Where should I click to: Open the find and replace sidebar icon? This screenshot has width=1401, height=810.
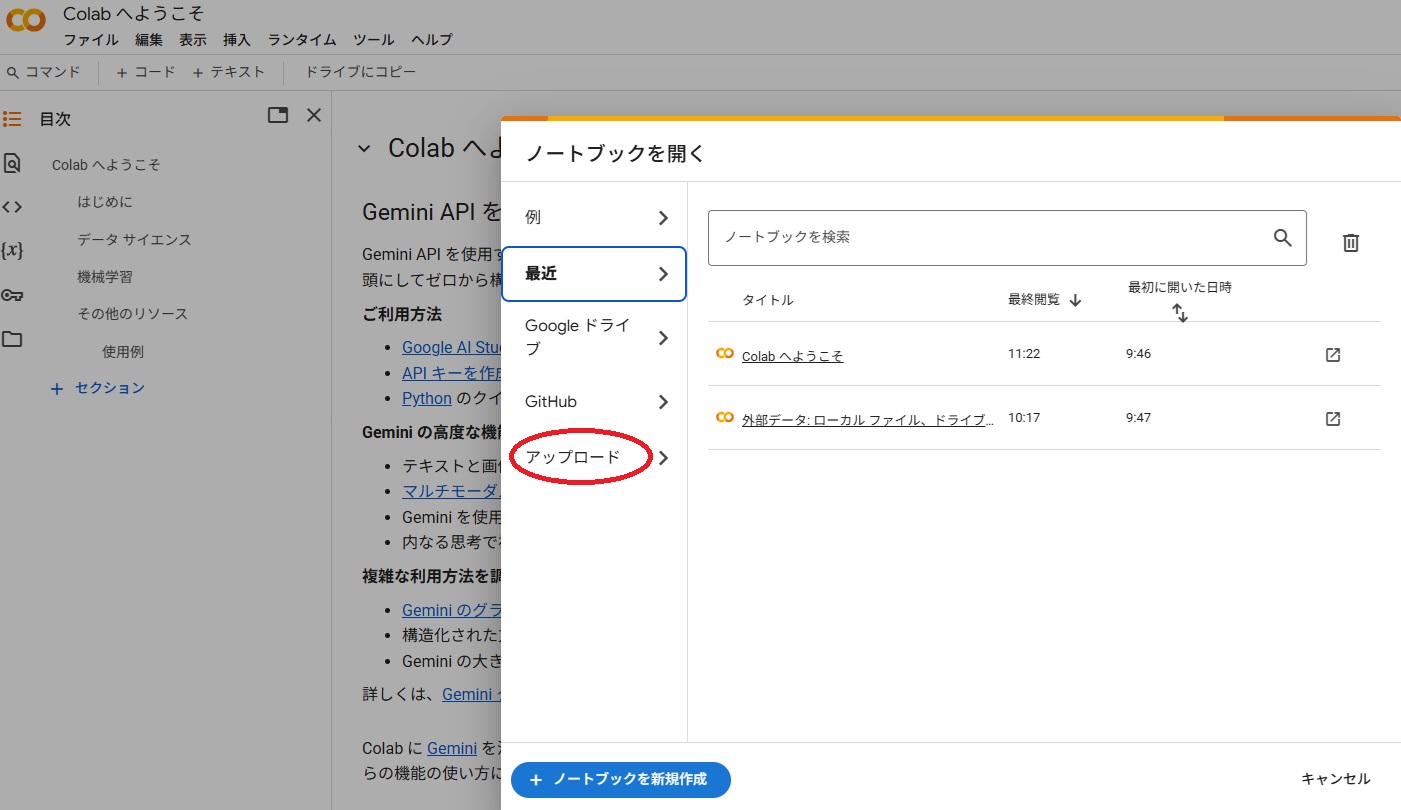pos(12,163)
